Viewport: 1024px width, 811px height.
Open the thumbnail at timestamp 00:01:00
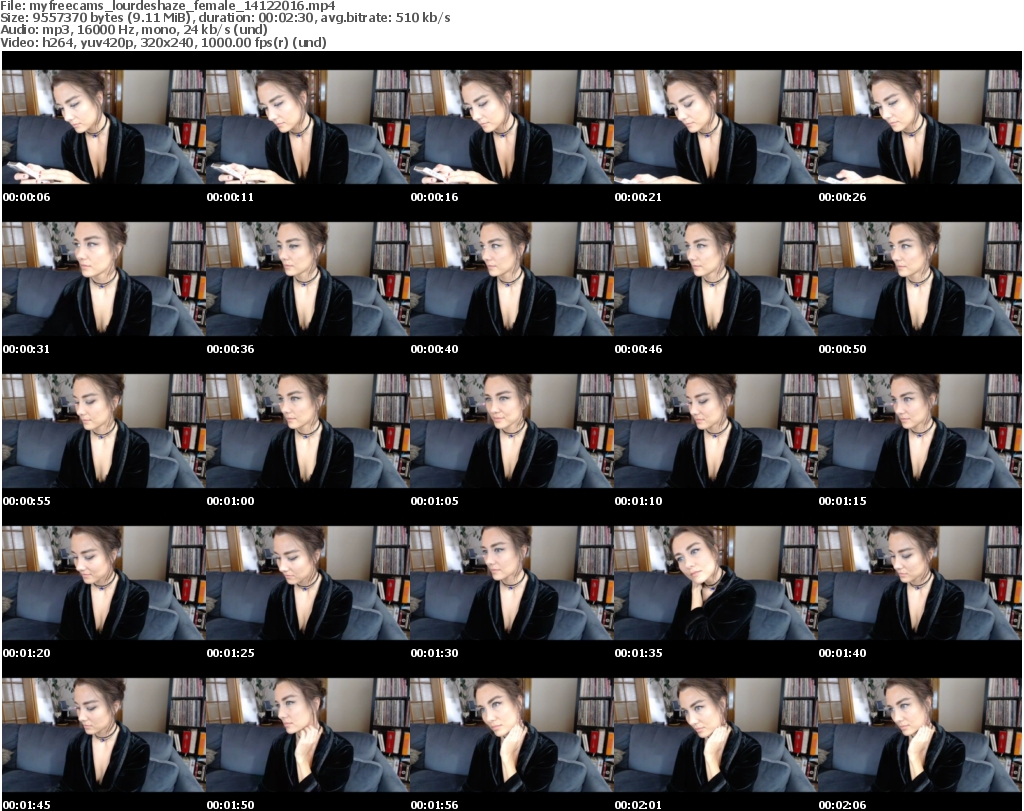pos(308,431)
